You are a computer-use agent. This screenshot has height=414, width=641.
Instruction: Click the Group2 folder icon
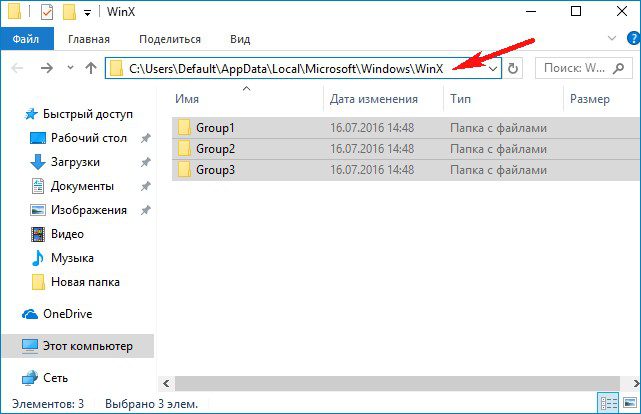click(184, 149)
